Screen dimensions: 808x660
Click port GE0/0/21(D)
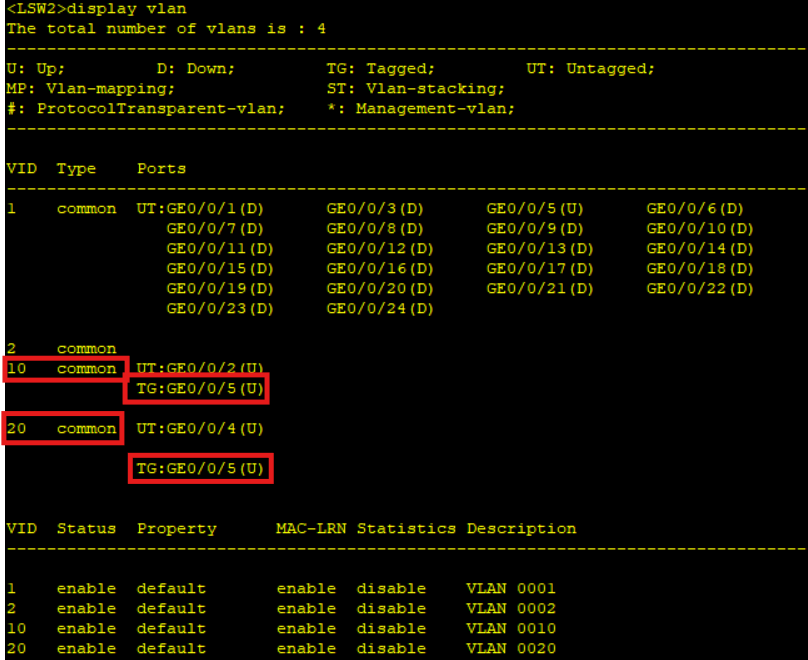pos(540,289)
